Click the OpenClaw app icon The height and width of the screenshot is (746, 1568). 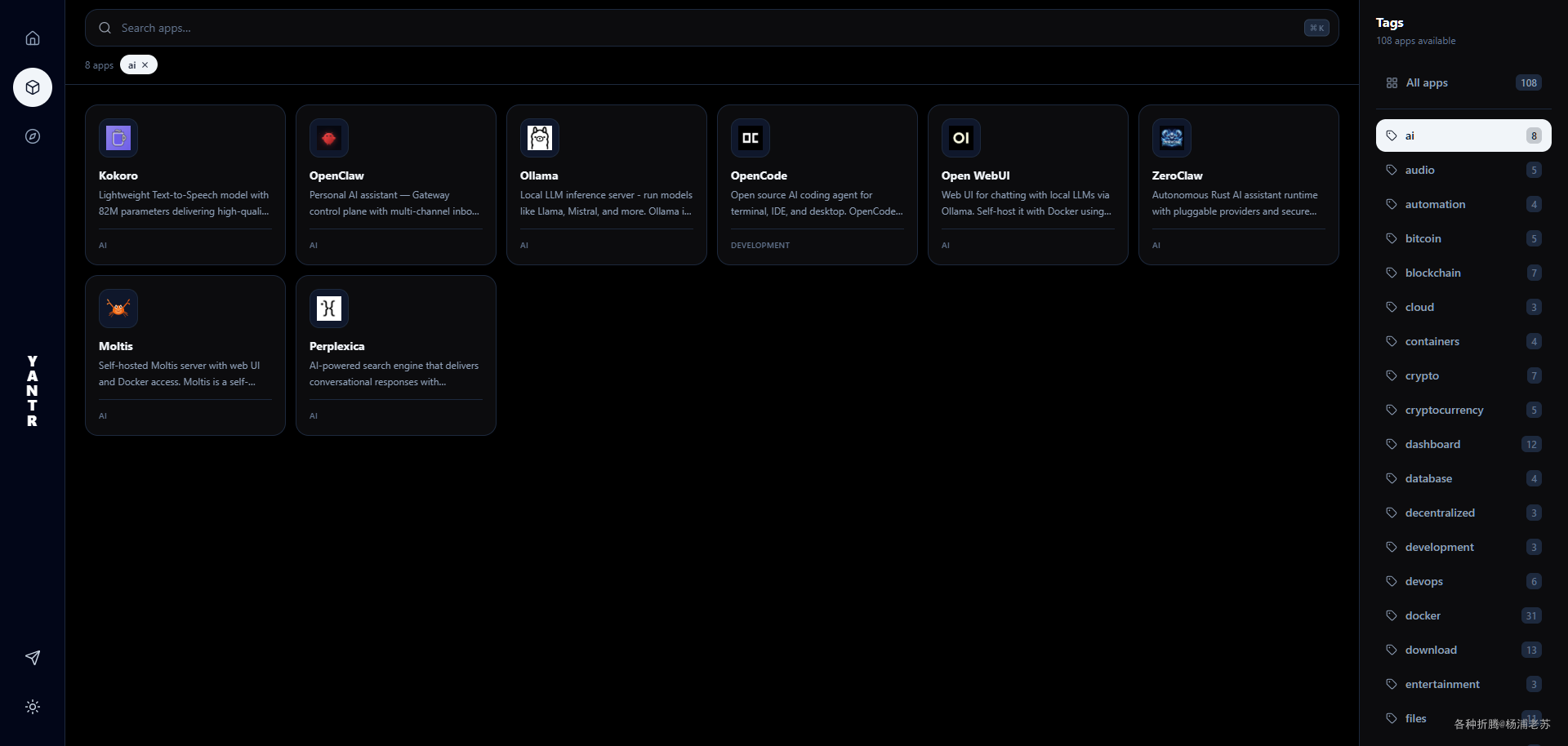[x=329, y=138]
